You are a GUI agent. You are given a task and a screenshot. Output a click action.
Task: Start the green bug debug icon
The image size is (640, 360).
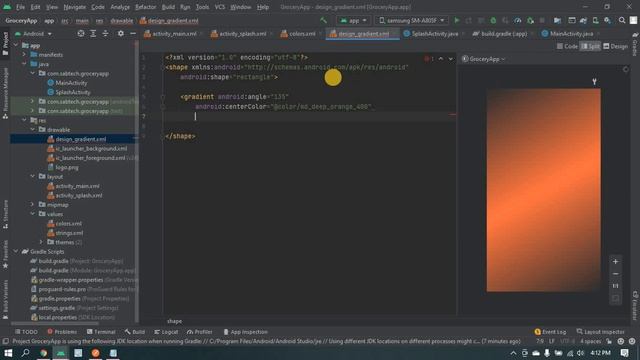click(x=493, y=20)
